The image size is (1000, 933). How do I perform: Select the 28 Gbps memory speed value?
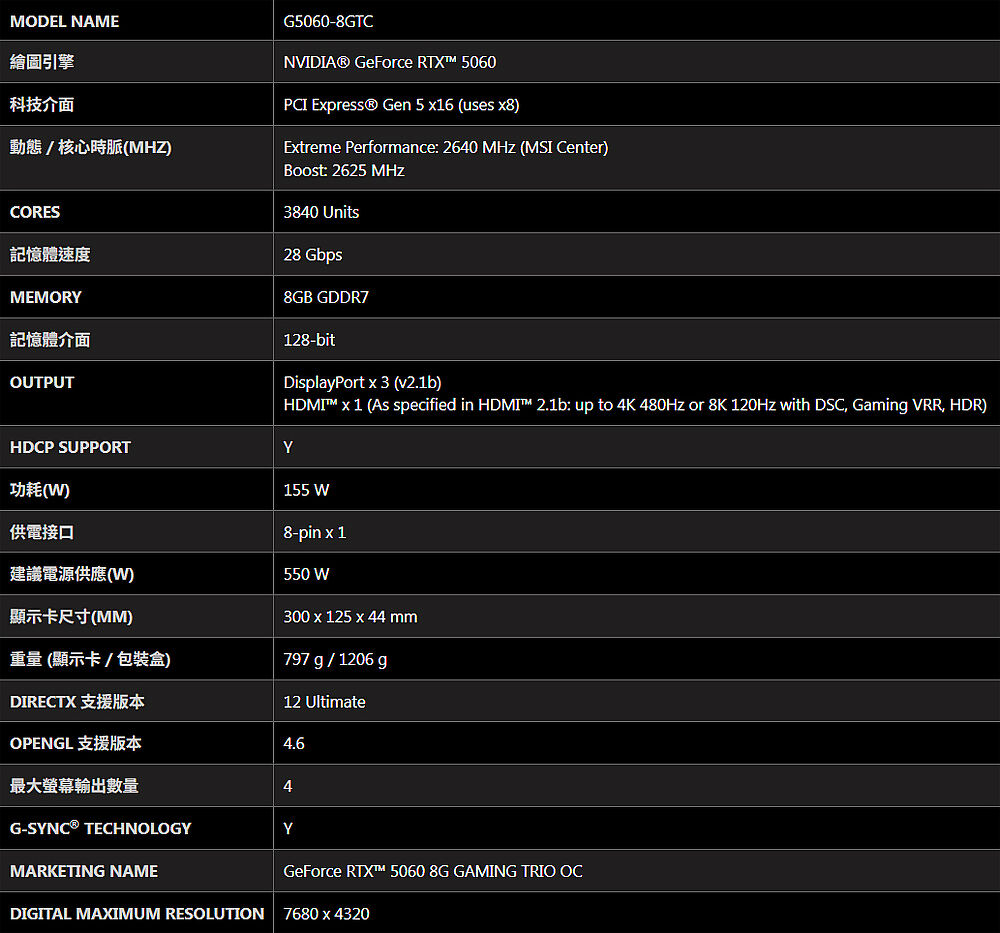[x=312, y=254]
